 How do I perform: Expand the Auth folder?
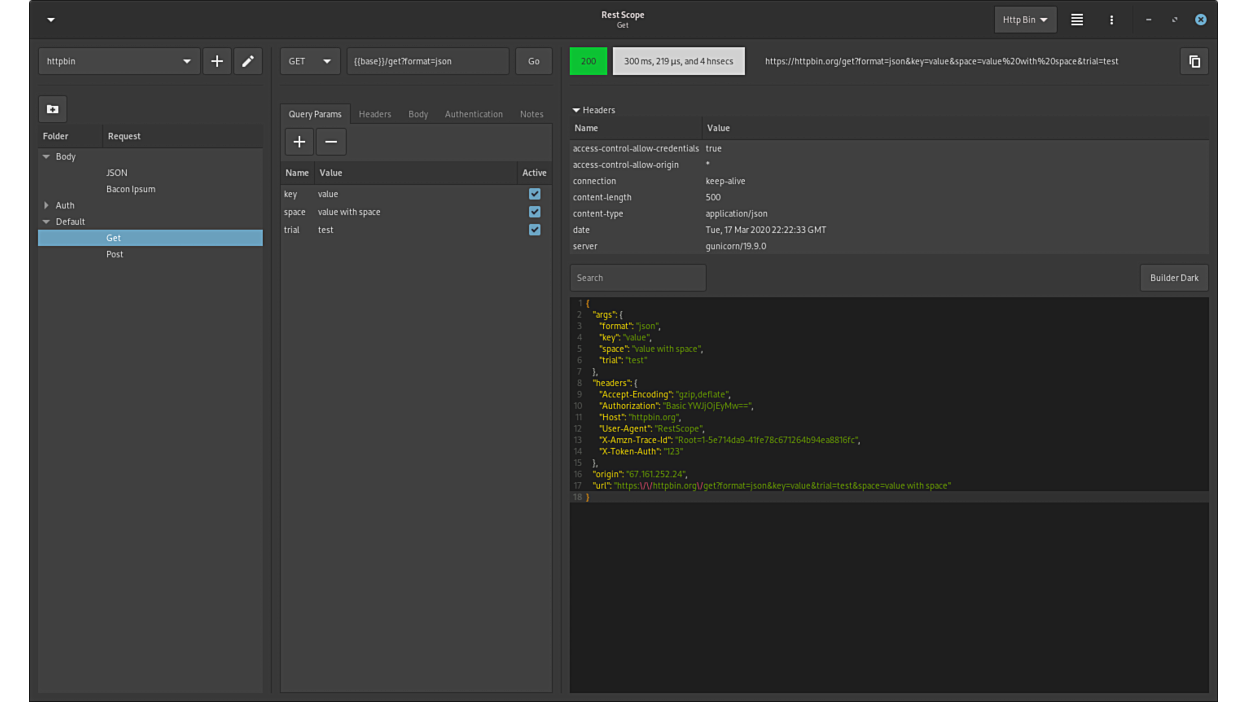[46, 205]
